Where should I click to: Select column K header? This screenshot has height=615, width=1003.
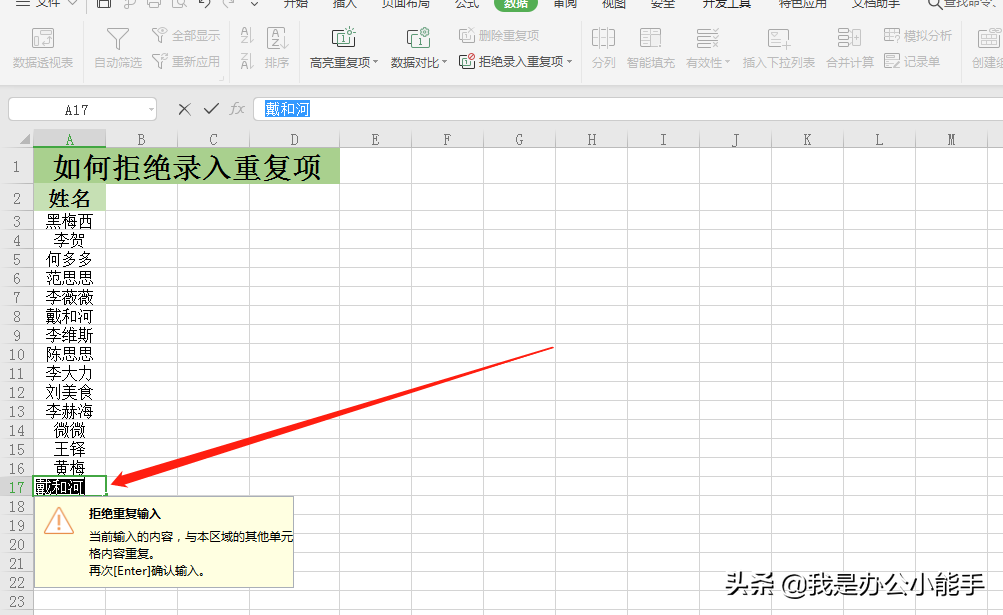[x=807, y=139]
